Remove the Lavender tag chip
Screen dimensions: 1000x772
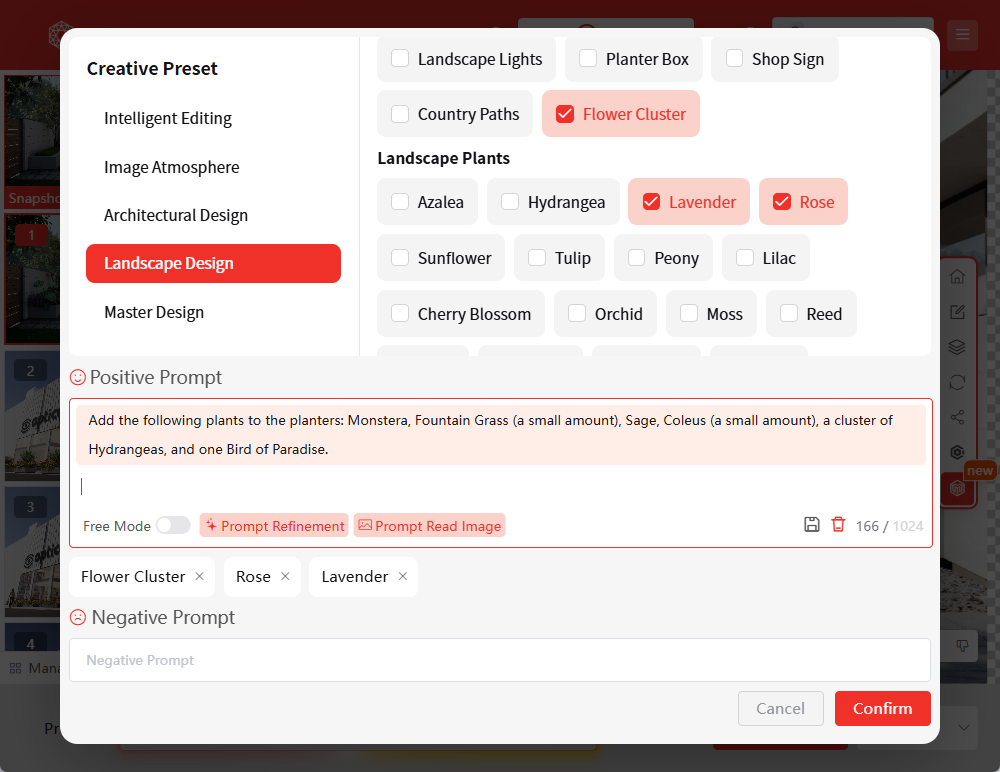coord(402,576)
